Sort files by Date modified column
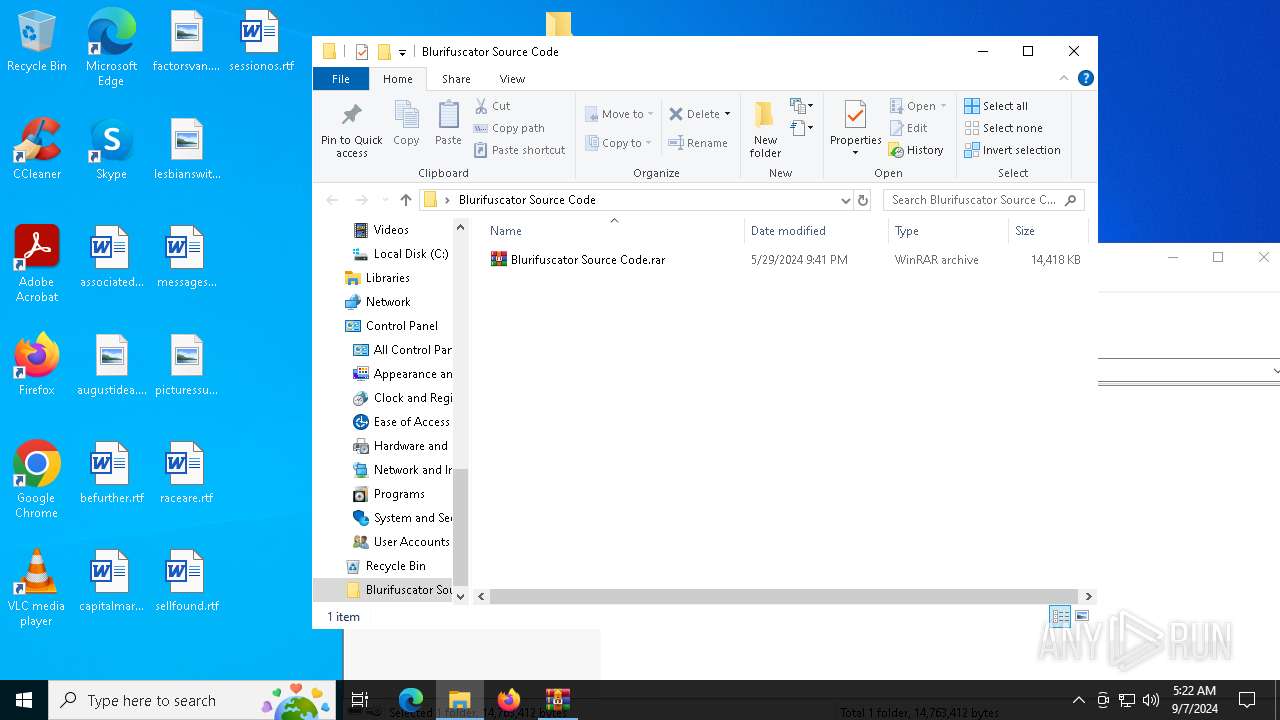The height and width of the screenshot is (720, 1280). (816, 231)
